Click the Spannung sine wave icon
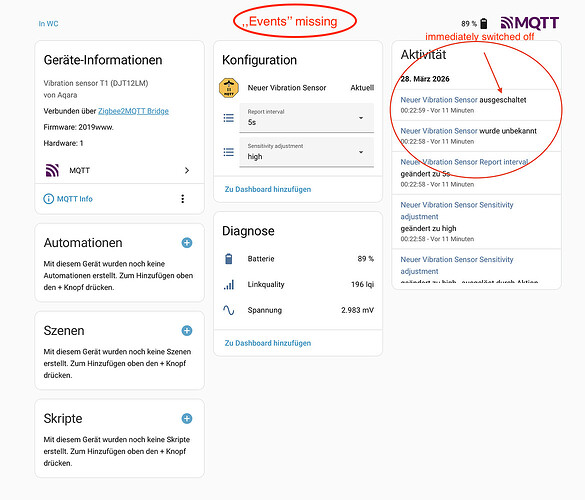The width and height of the screenshot is (585, 500). click(229, 310)
